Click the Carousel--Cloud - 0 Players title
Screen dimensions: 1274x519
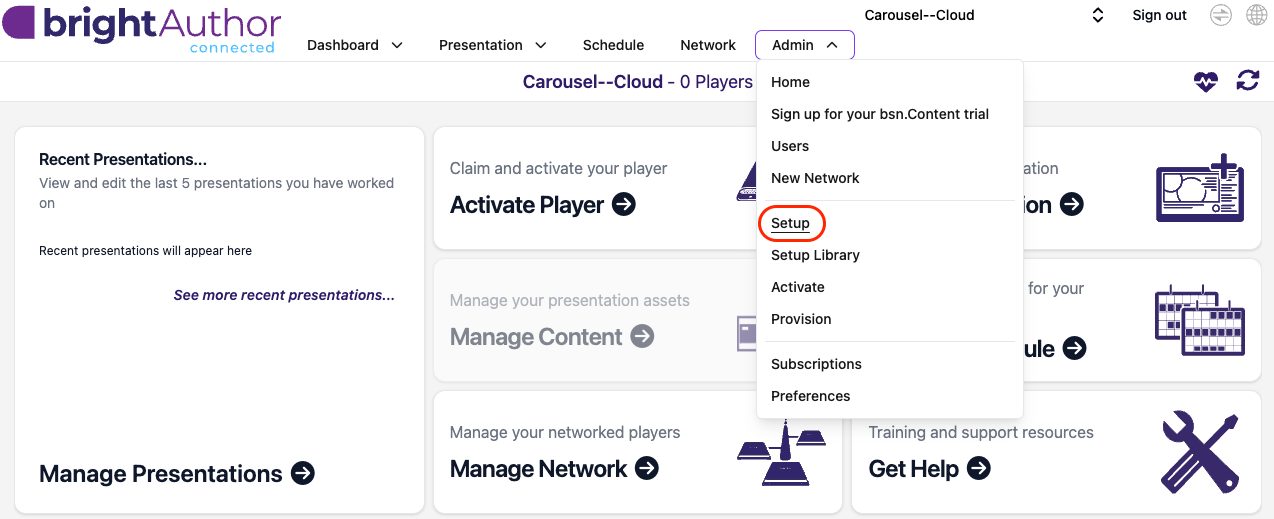tap(638, 82)
